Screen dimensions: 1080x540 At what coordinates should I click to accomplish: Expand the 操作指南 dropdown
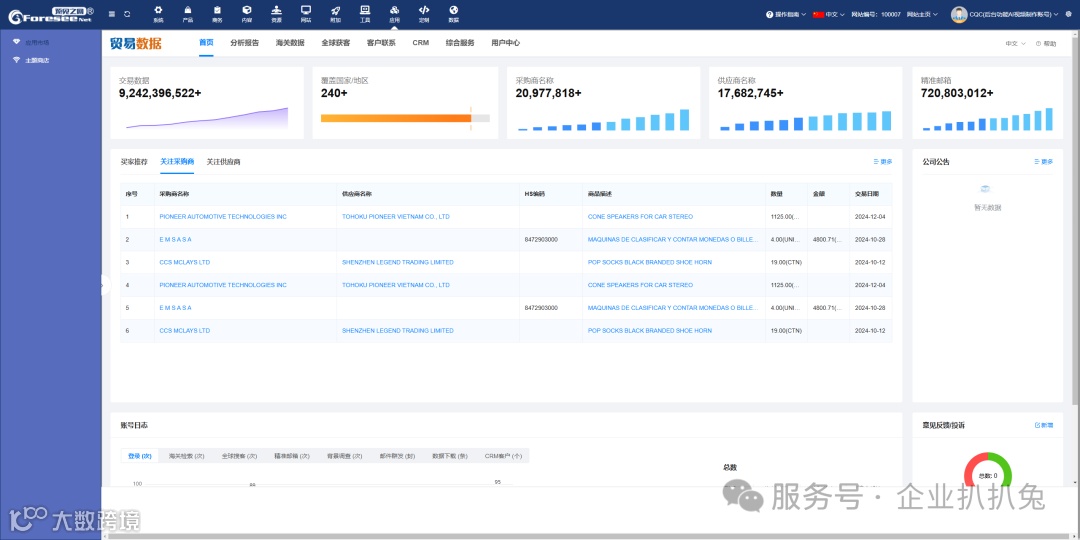tap(785, 14)
